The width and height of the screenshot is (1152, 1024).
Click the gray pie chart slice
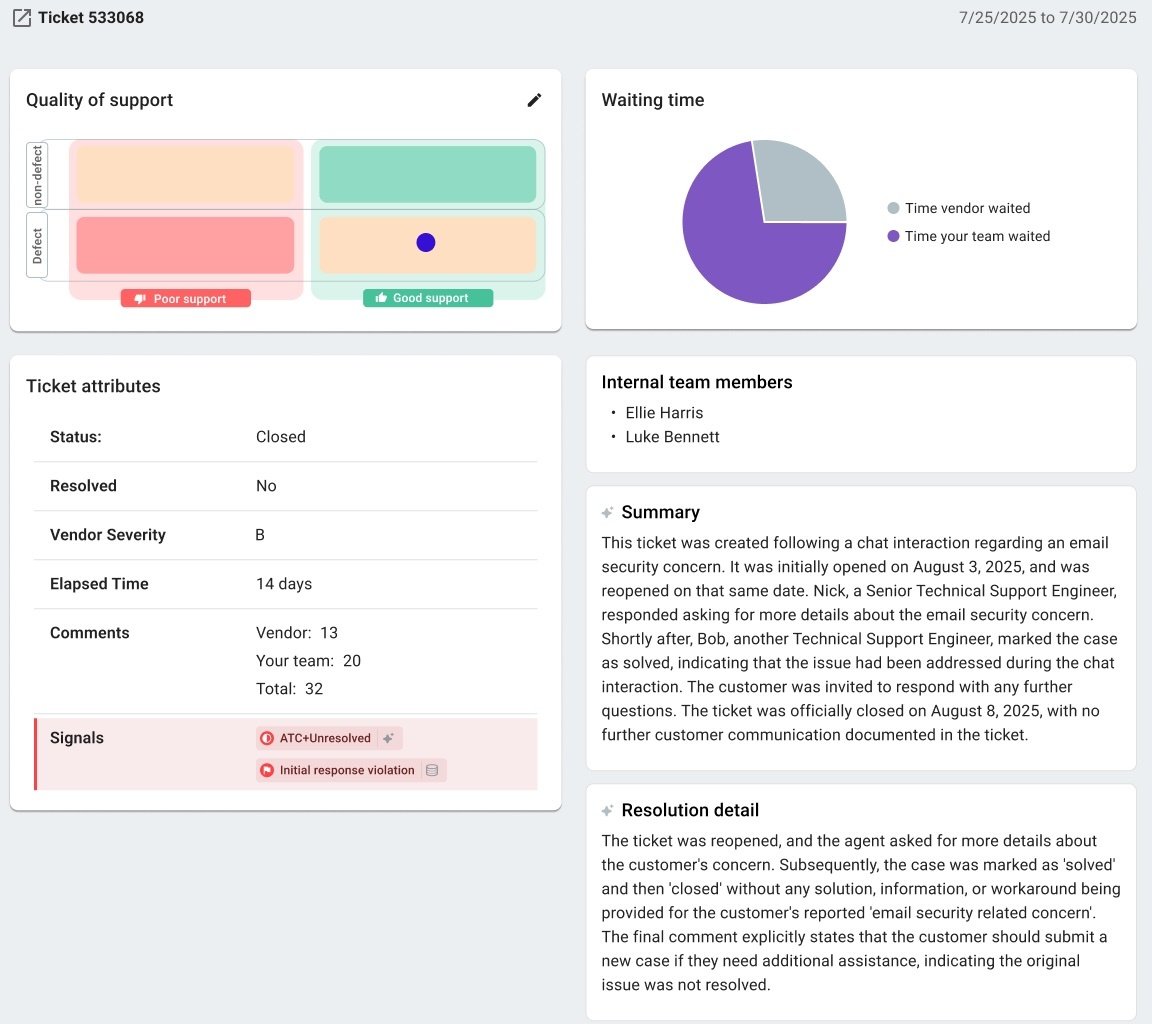800,185
